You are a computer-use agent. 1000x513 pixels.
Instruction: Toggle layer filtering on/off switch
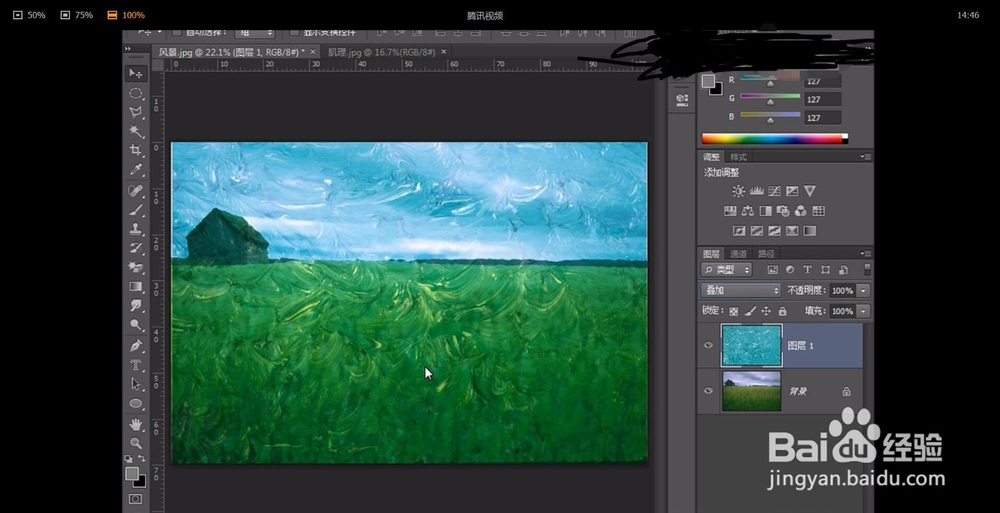click(x=867, y=269)
